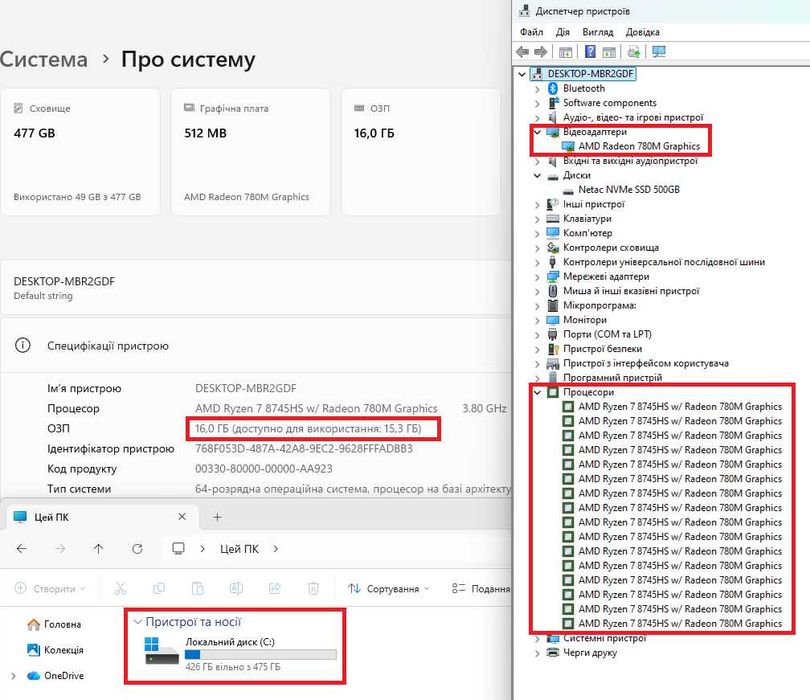Collapse the Процесори node
Image resolution: width=810 pixels, height=700 pixels.
tap(537, 393)
